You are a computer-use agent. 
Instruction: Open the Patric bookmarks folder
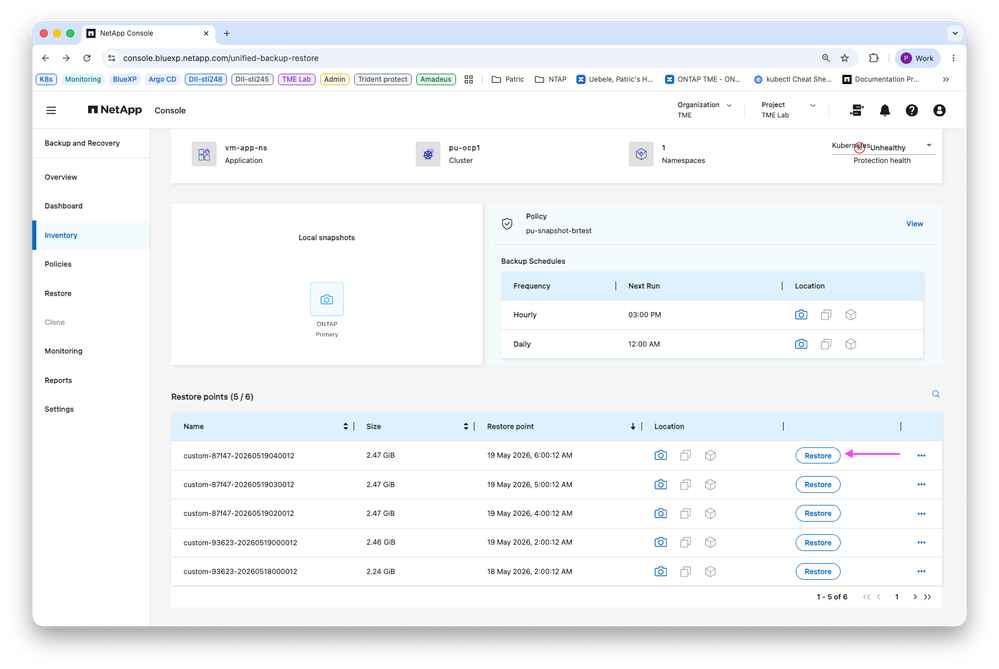click(508, 80)
